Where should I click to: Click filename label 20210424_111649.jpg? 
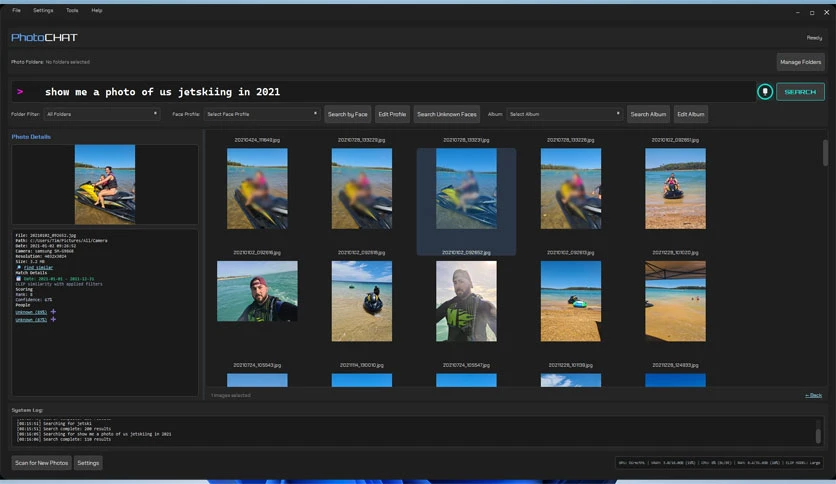point(257,140)
